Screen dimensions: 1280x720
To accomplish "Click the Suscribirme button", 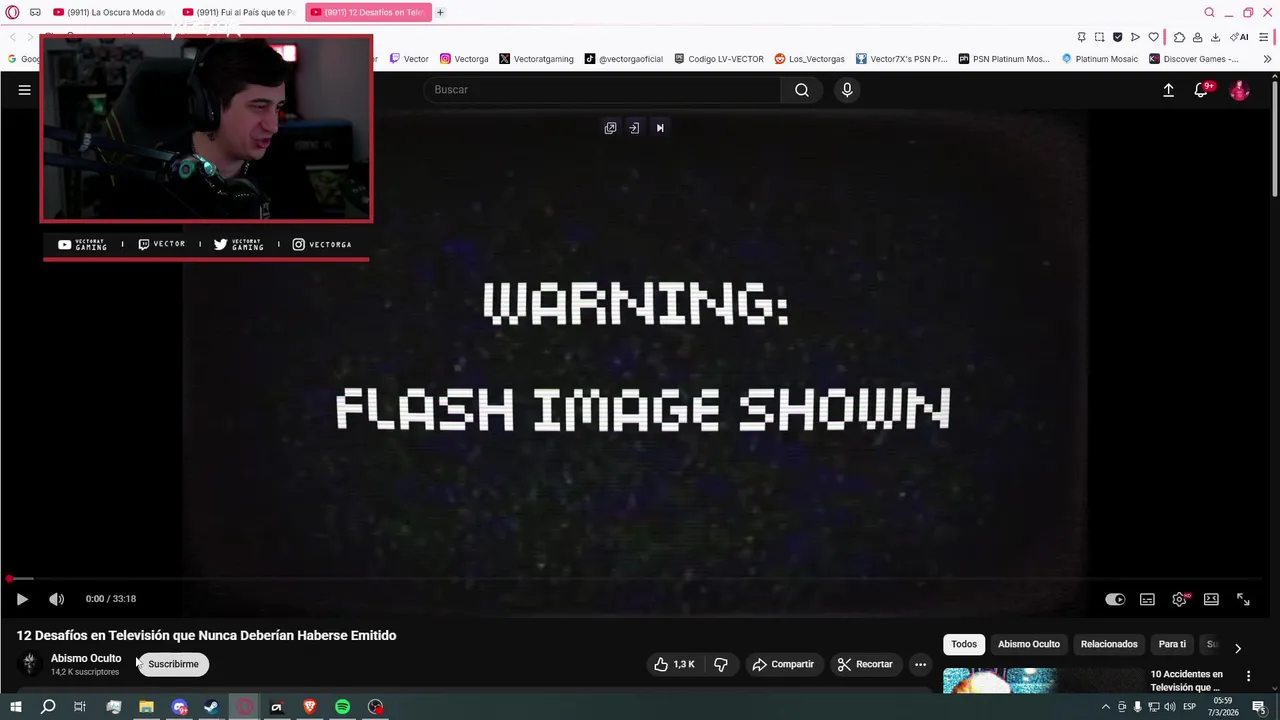I will click(173, 664).
